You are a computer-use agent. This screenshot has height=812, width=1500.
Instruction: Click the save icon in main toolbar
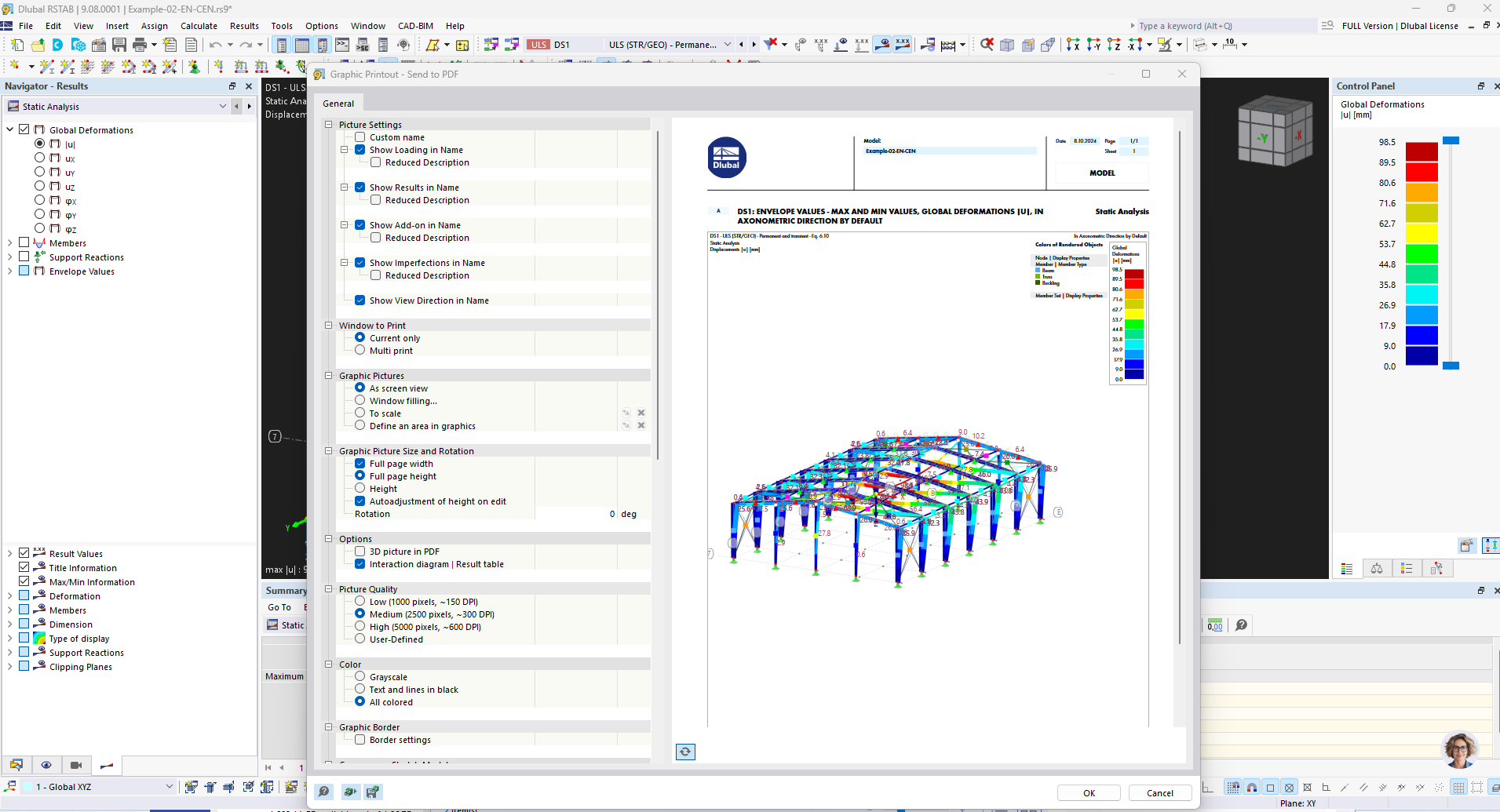[x=119, y=45]
